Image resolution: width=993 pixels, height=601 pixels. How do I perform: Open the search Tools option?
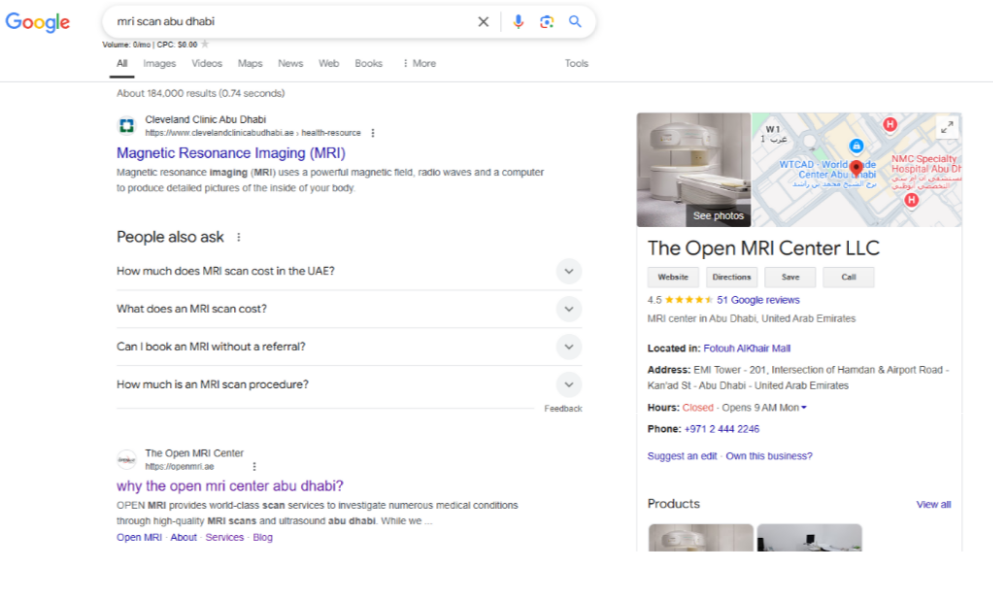coord(576,63)
